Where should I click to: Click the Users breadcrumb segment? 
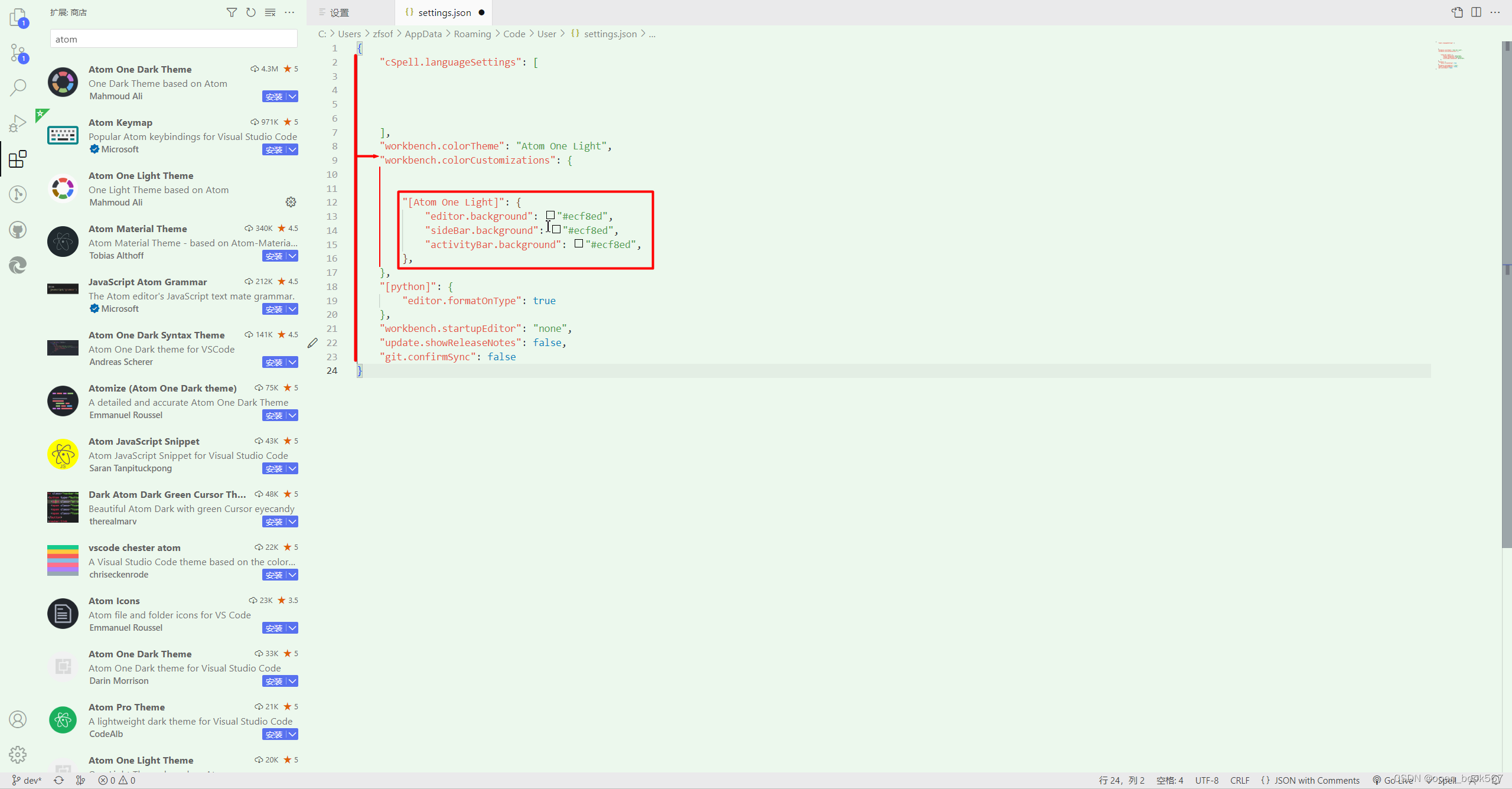pyautogui.click(x=349, y=34)
